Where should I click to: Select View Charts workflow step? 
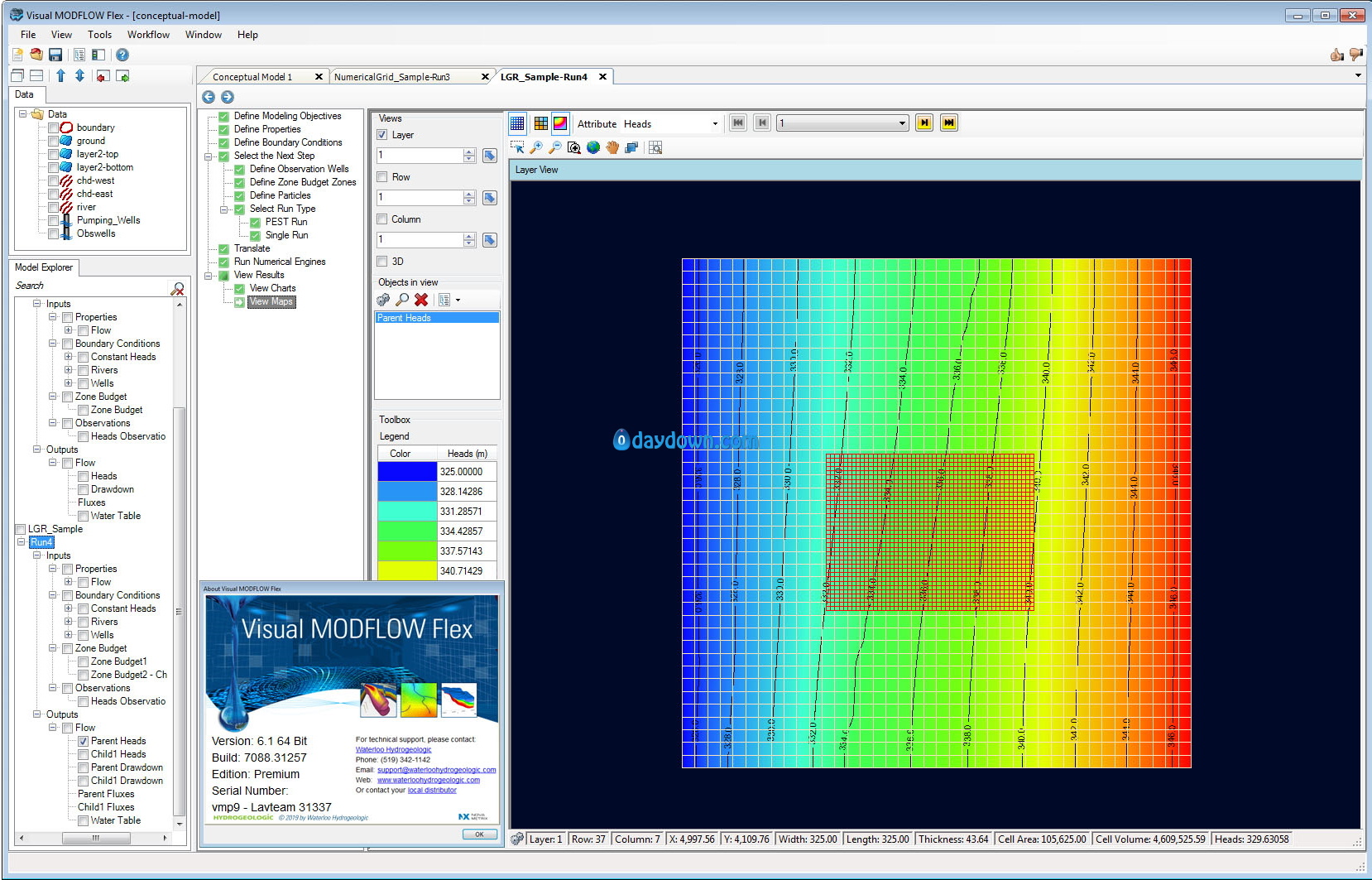(x=272, y=288)
